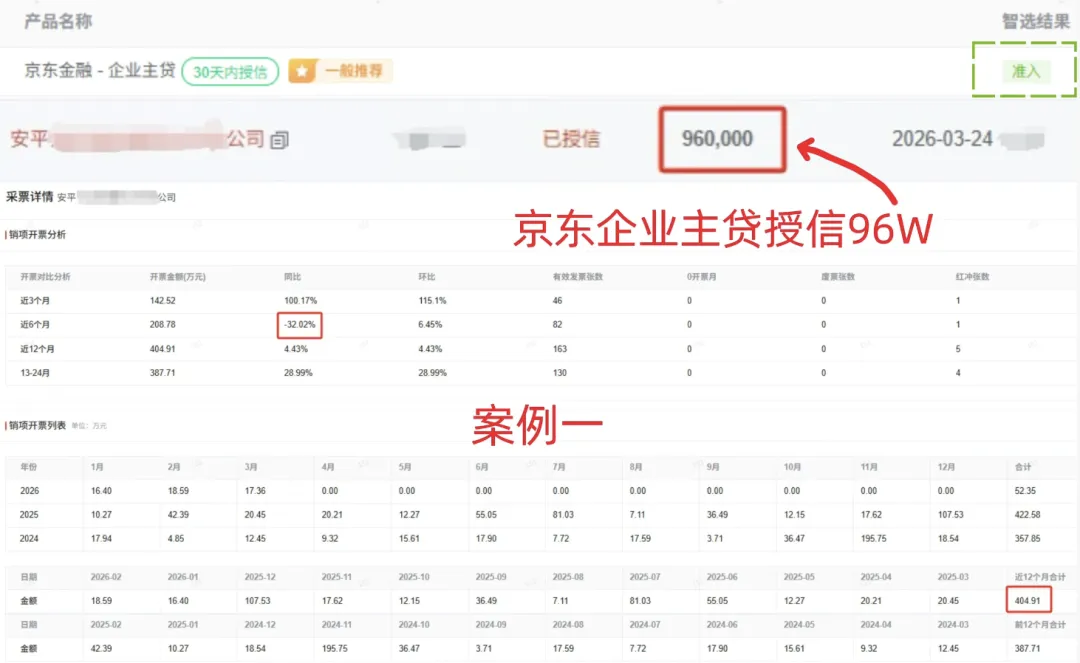Click the 2024-06 date header
Screen dimensions: 1080x663
pyautogui.click(x=723, y=624)
